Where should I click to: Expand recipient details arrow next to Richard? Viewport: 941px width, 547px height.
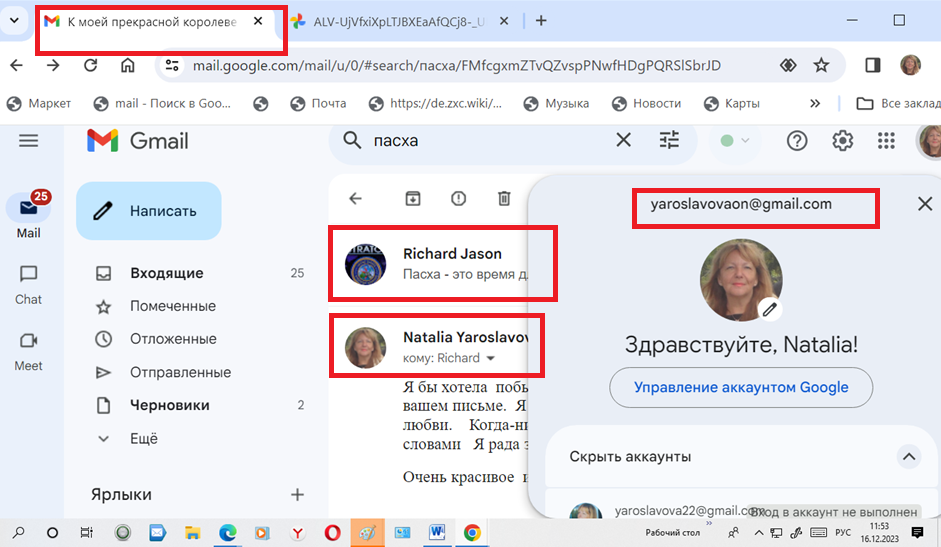(x=491, y=358)
